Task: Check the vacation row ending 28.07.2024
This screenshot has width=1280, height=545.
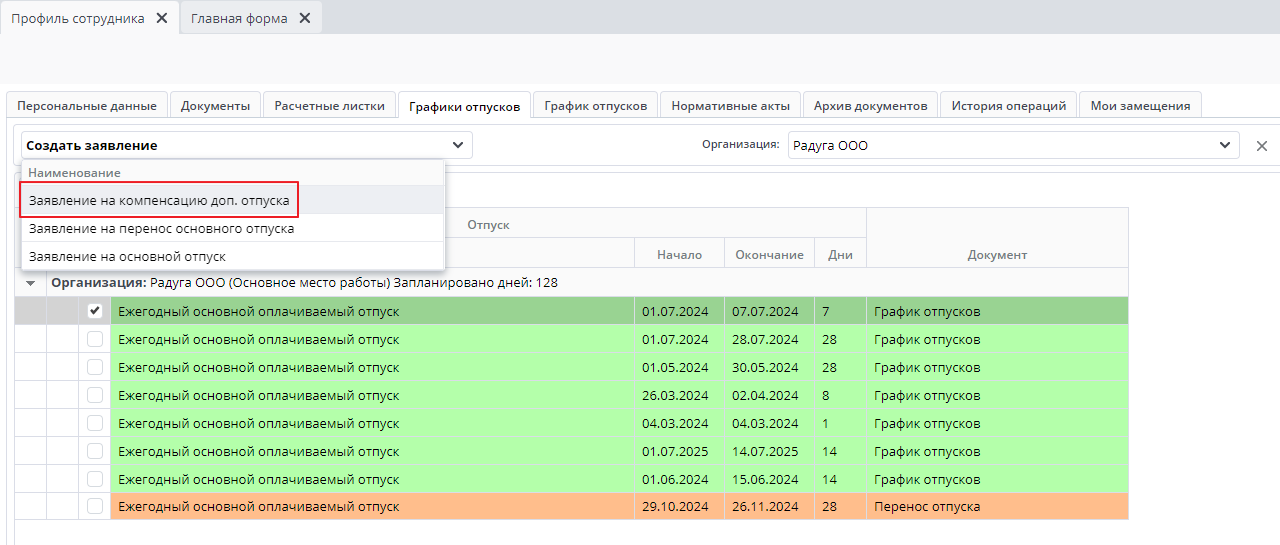Action: pyautogui.click(x=95, y=339)
